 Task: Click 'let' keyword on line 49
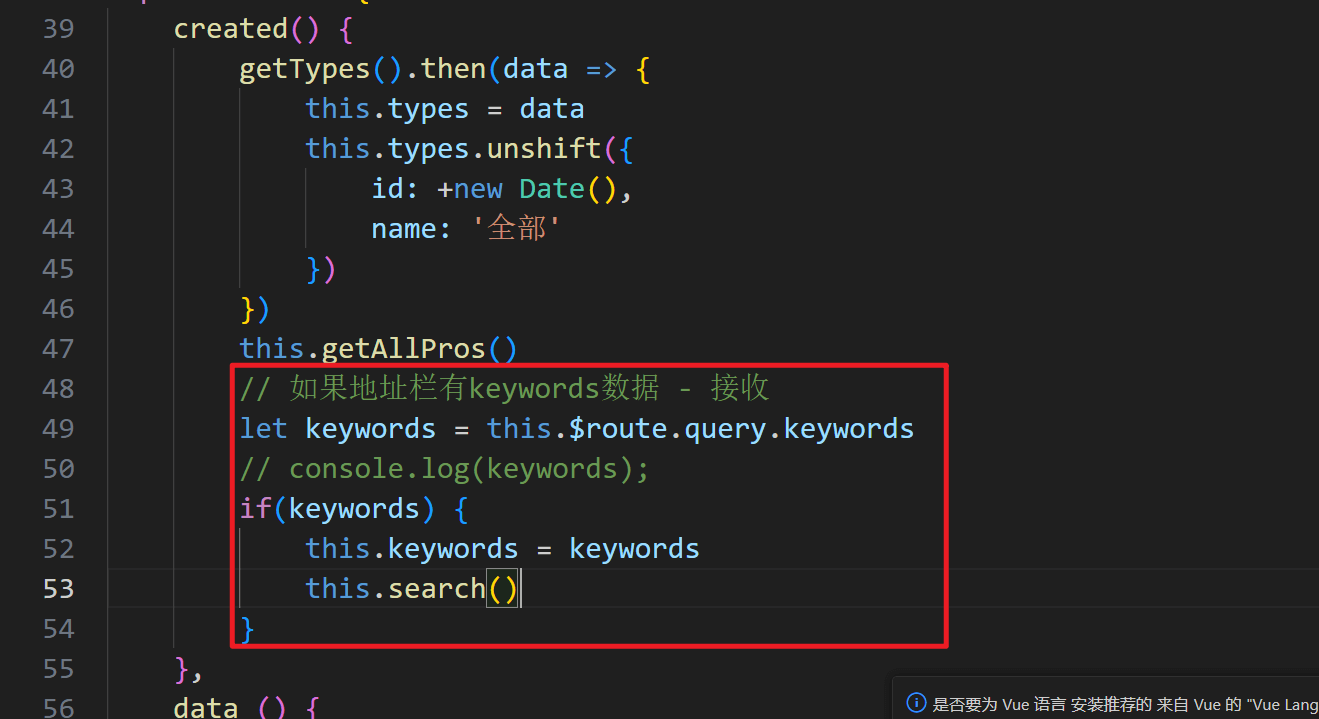[264, 429]
